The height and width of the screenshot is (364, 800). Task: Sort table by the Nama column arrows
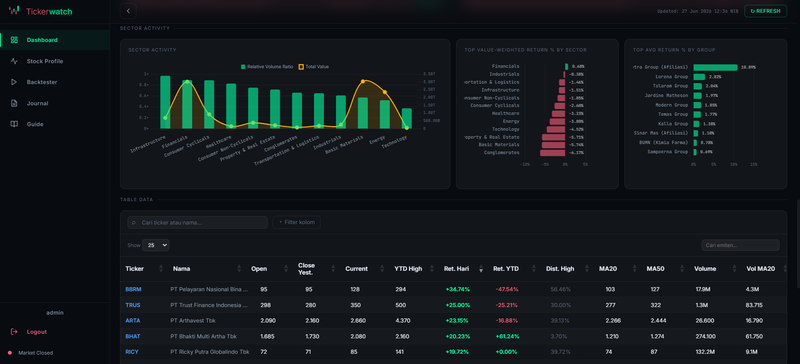(x=239, y=269)
